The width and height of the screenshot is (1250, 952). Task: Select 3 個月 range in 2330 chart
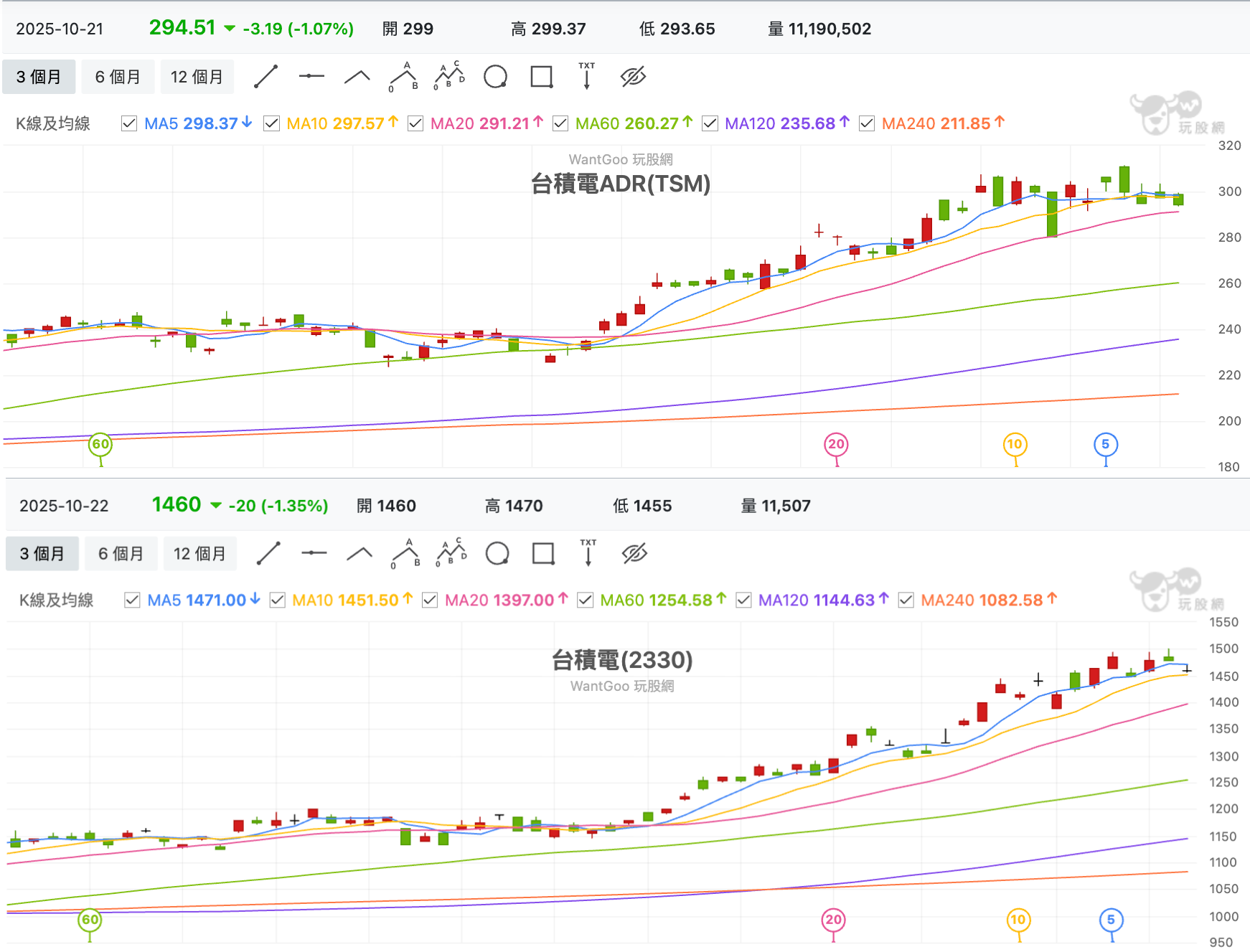42,554
